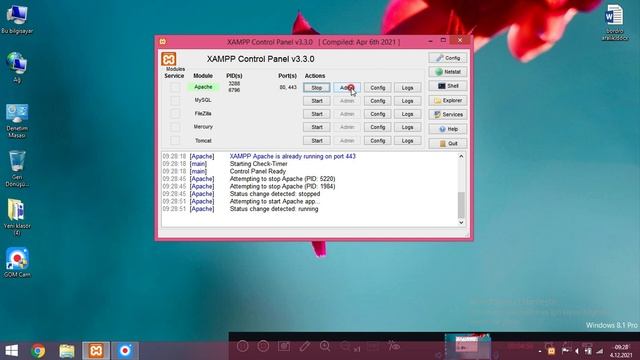Open the Windows Start button
Screen dimensions: 640x360
(x=11, y=351)
